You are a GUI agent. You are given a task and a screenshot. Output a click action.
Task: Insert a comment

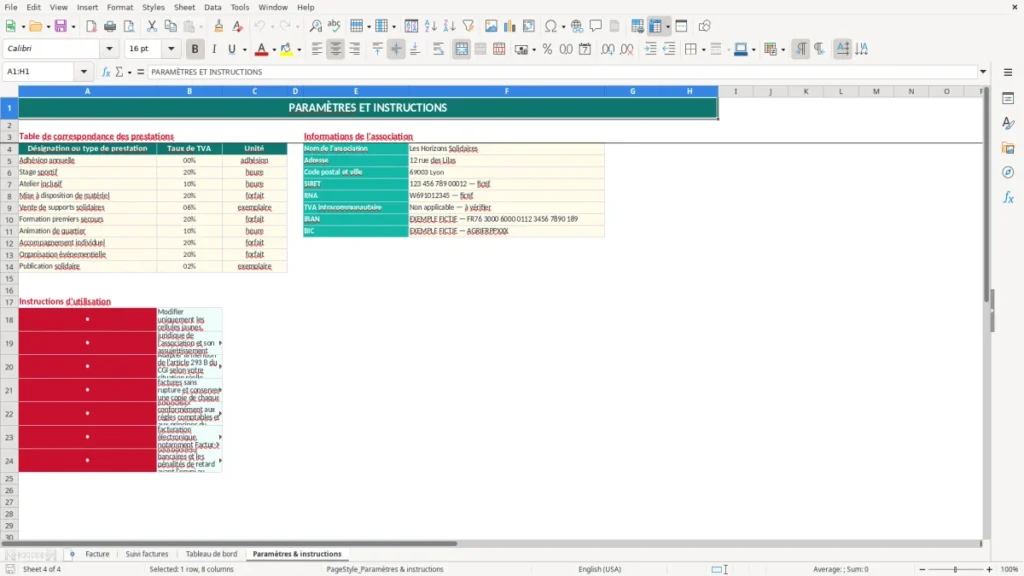[x=596, y=26]
